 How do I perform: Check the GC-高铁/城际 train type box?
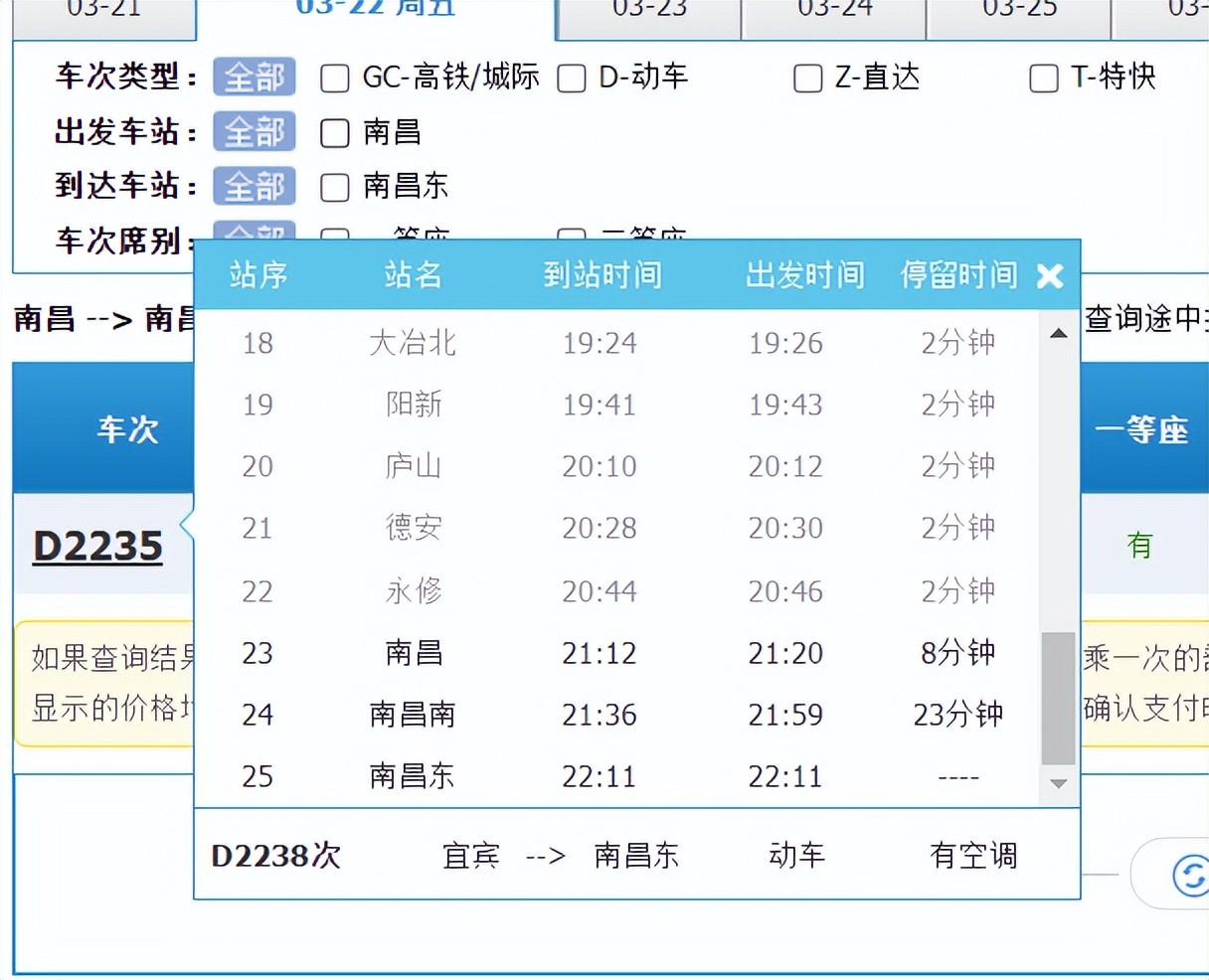click(x=335, y=79)
